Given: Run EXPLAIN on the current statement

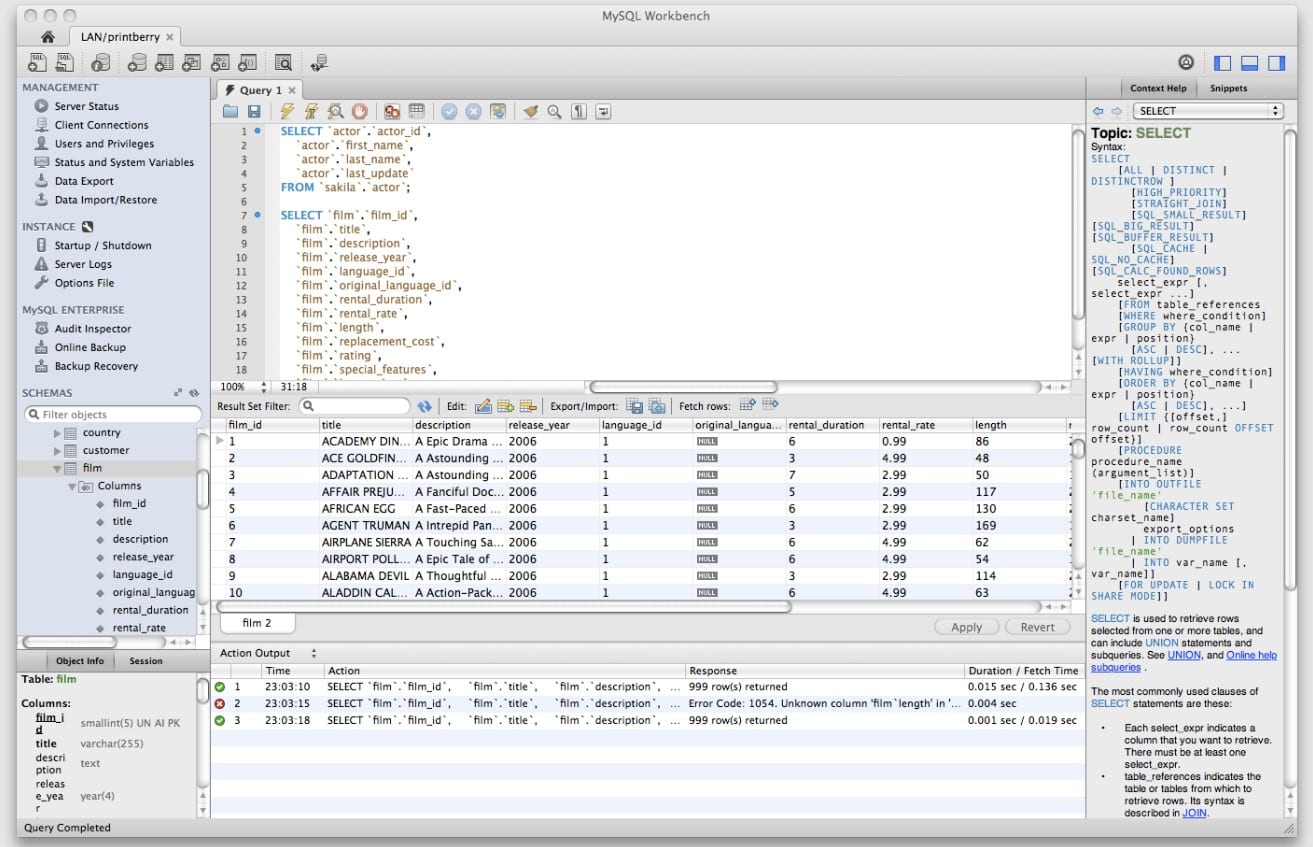Looking at the screenshot, I should [x=336, y=112].
